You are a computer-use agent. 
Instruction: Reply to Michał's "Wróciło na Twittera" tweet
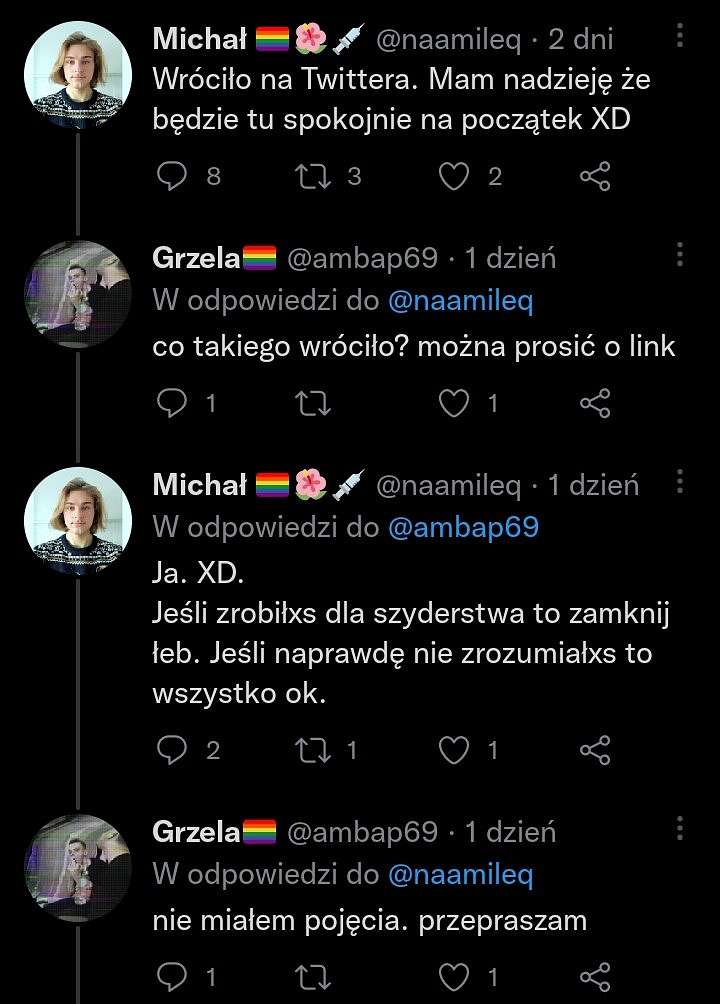pyautogui.click(x=172, y=176)
